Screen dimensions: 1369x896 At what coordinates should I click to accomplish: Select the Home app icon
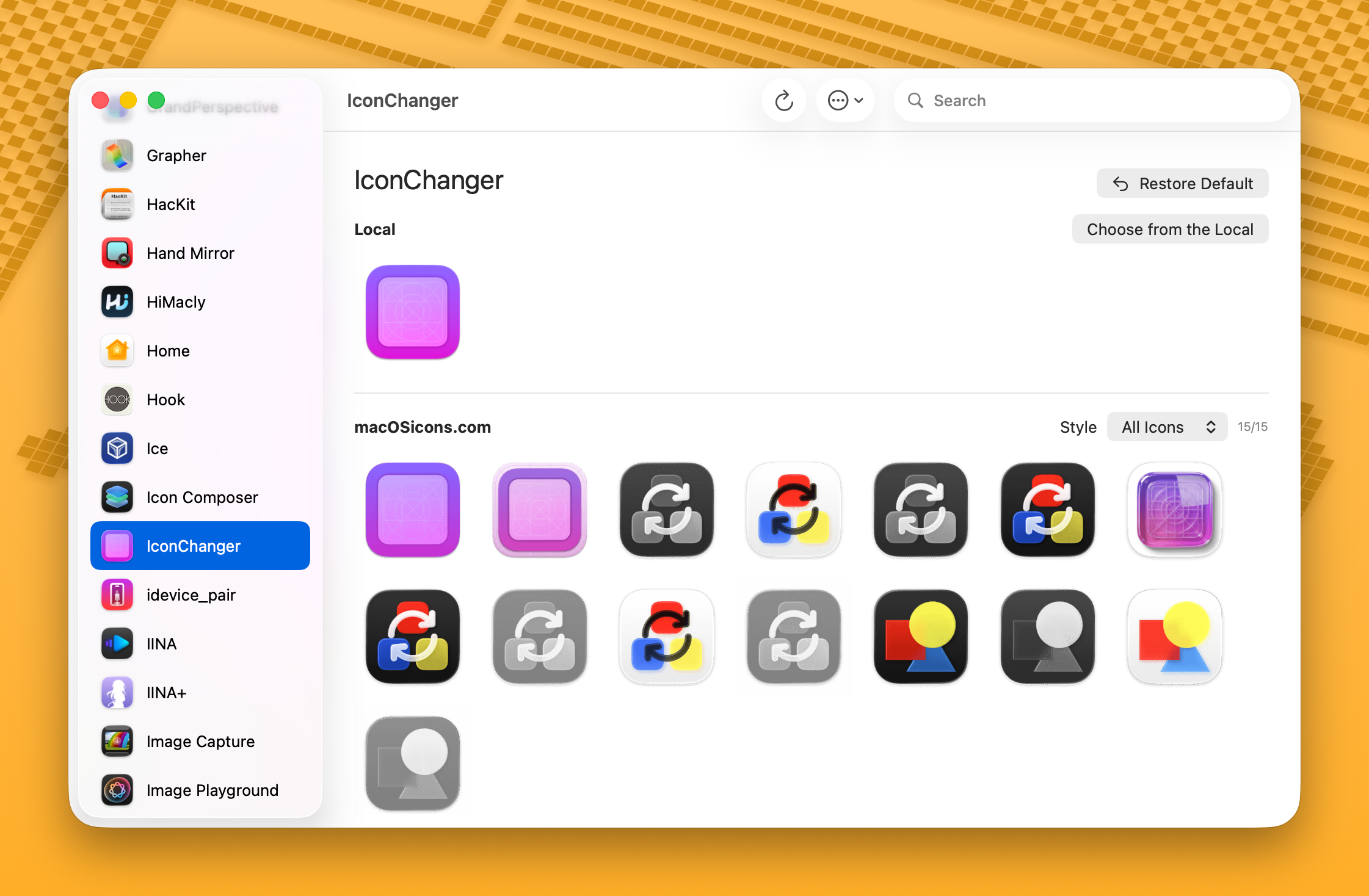point(167,350)
